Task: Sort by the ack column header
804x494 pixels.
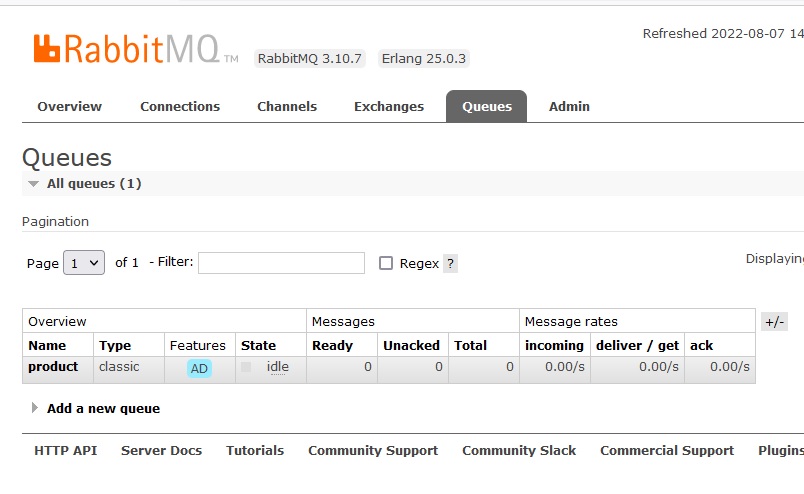Action: pyautogui.click(x=701, y=346)
